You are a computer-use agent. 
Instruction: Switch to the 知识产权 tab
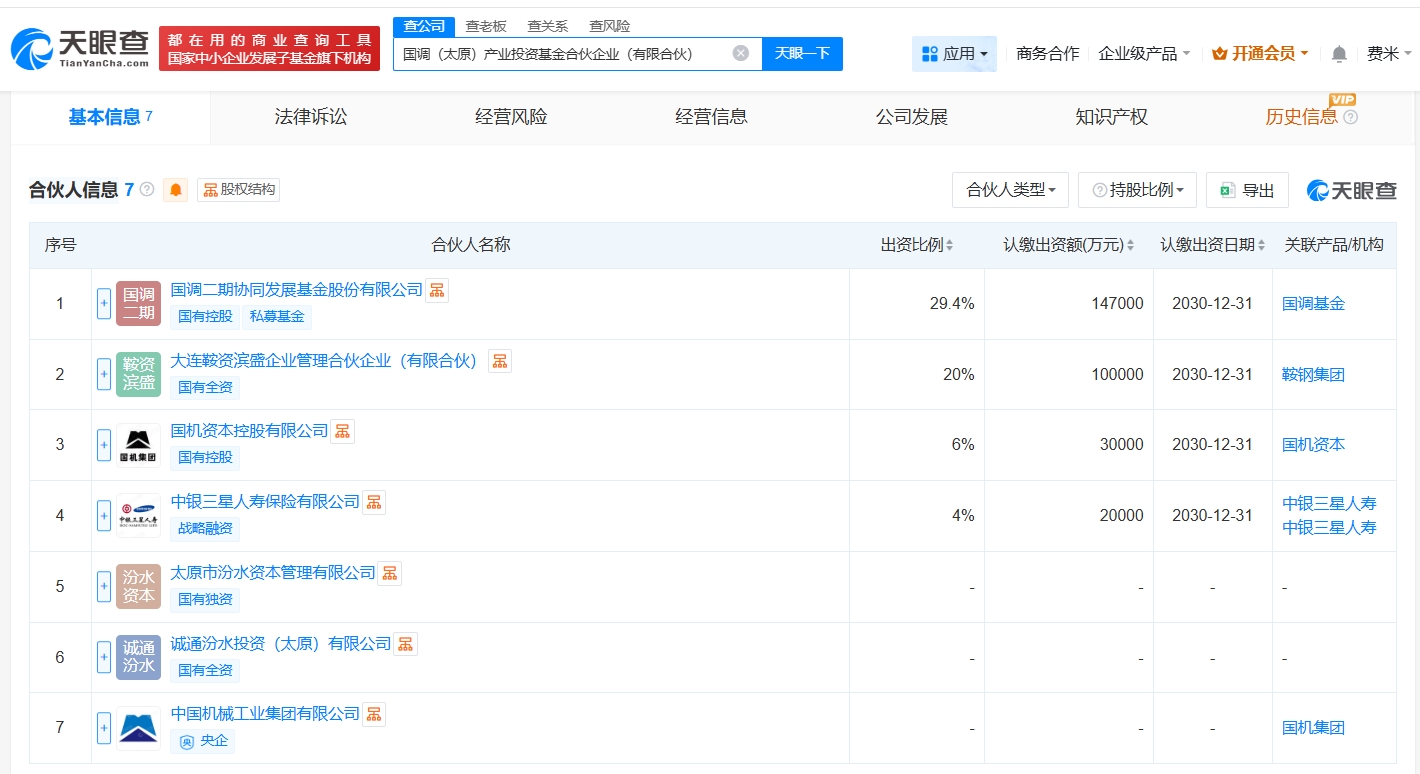pos(1111,117)
